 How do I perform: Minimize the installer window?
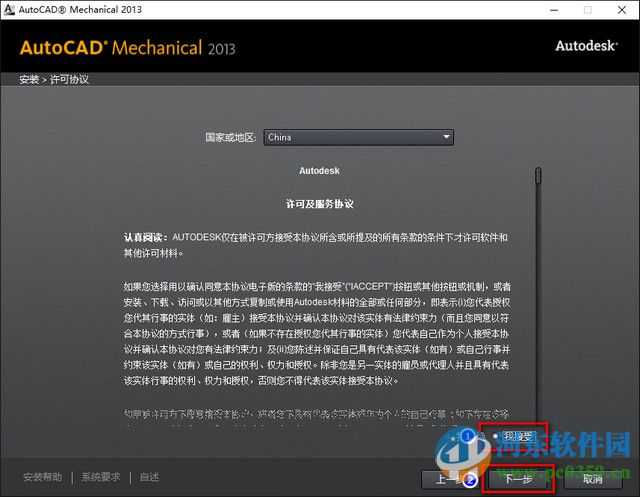554,10
